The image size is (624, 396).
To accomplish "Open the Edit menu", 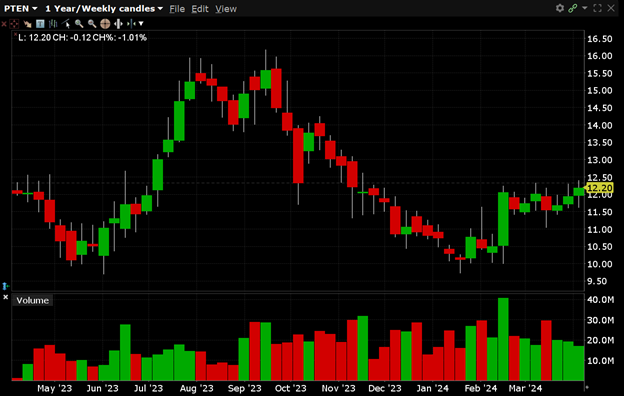I will (x=200, y=9).
